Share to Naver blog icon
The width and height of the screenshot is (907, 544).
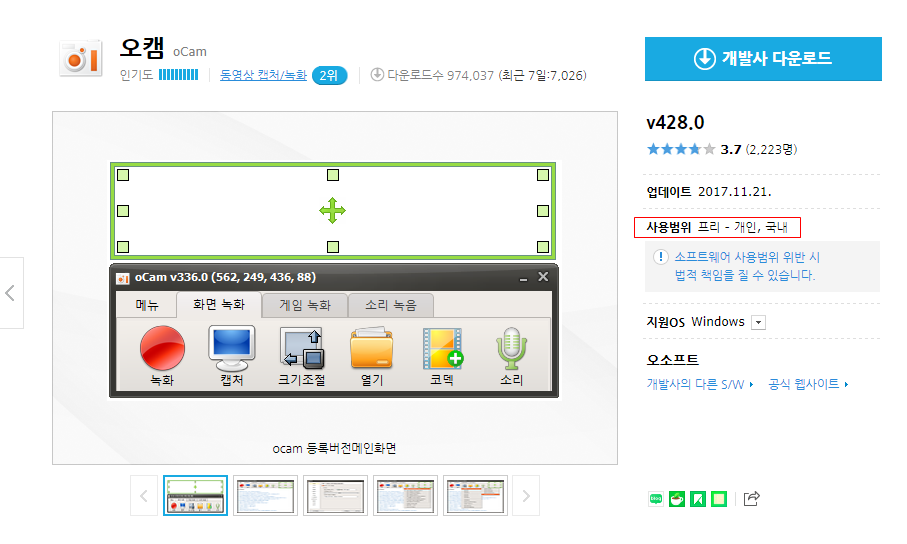tap(656, 498)
